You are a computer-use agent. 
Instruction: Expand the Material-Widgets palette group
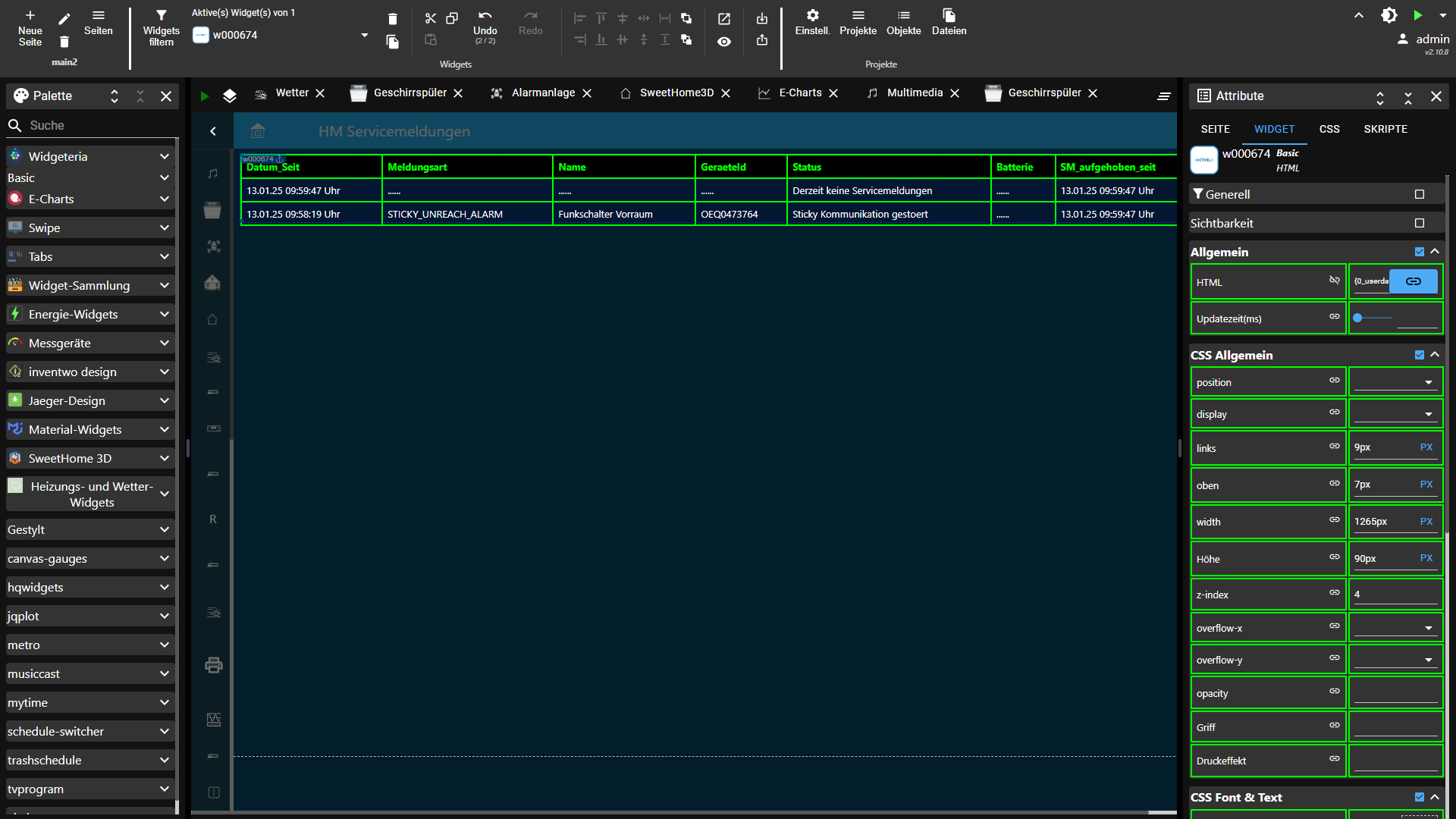(x=89, y=429)
